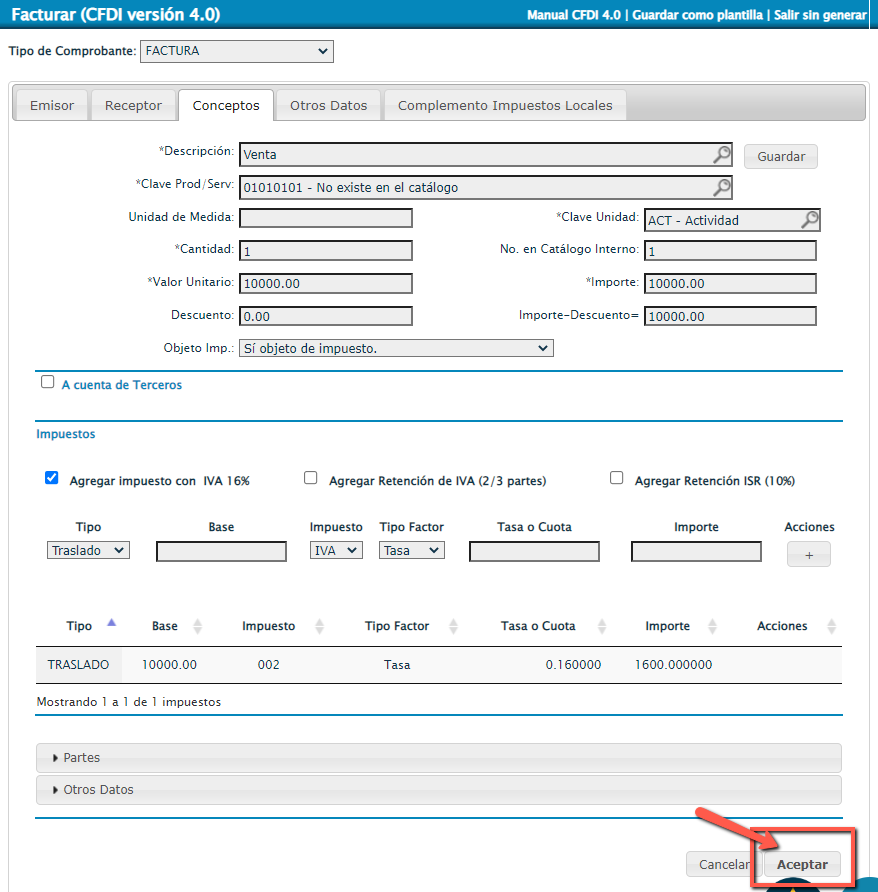Open the Tipo Factor dropdown
This screenshot has width=878, height=892.
tap(411, 550)
